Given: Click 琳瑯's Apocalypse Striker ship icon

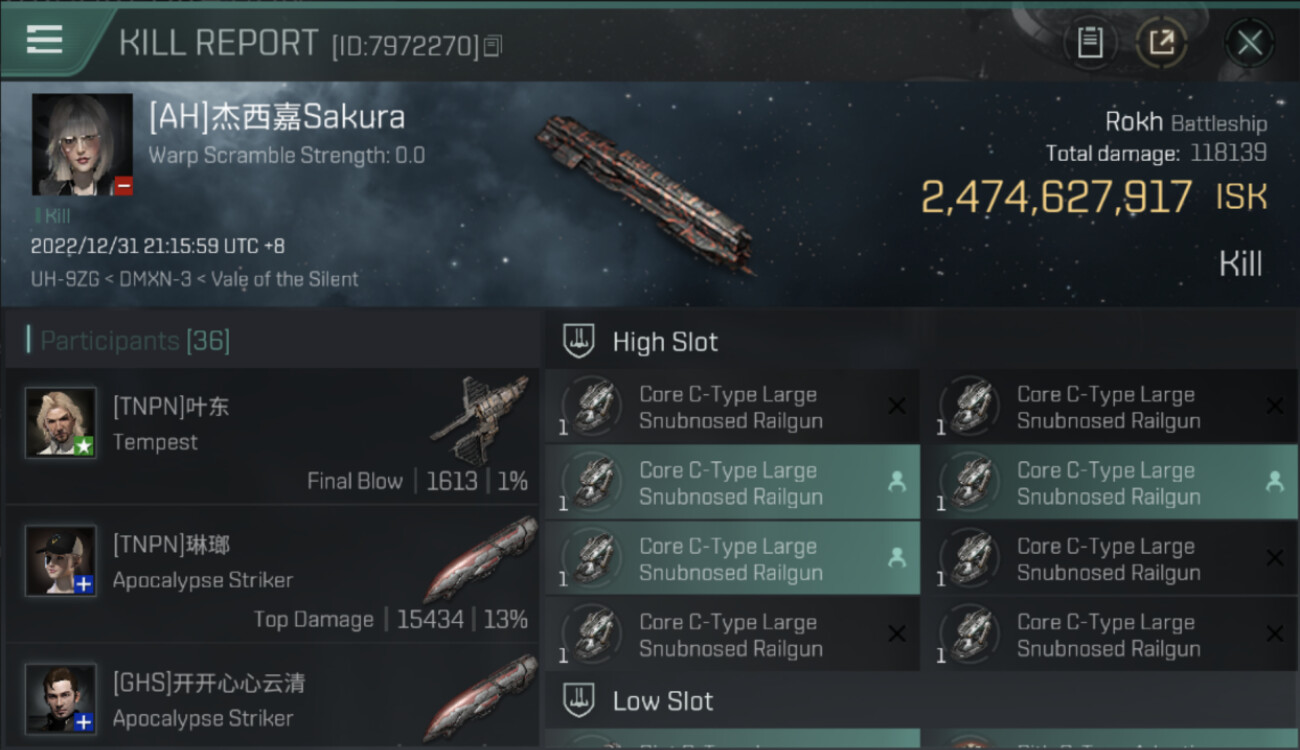Looking at the screenshot, I should coord(479,560).
